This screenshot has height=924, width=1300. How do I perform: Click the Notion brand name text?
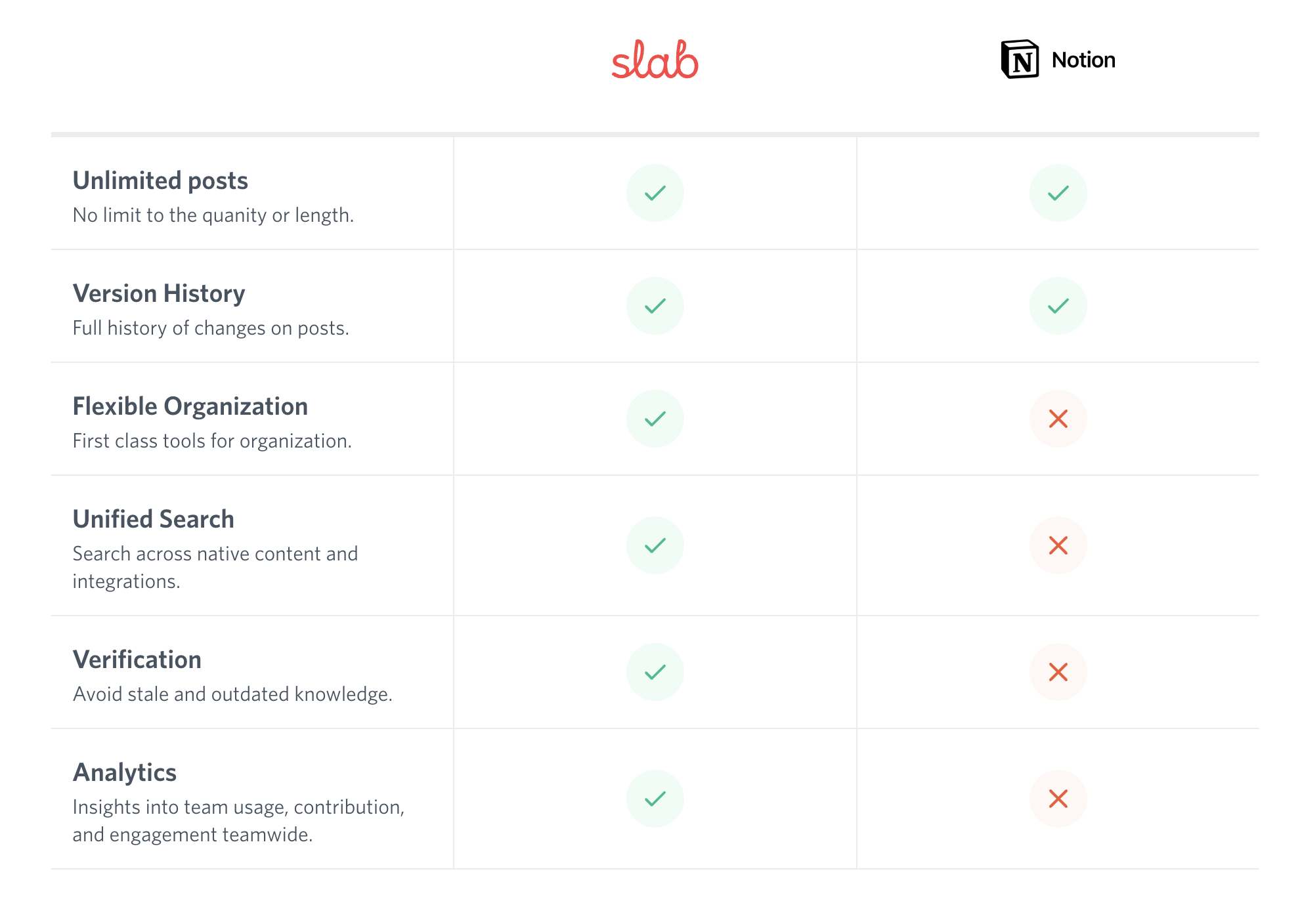tap(1083, 60)
